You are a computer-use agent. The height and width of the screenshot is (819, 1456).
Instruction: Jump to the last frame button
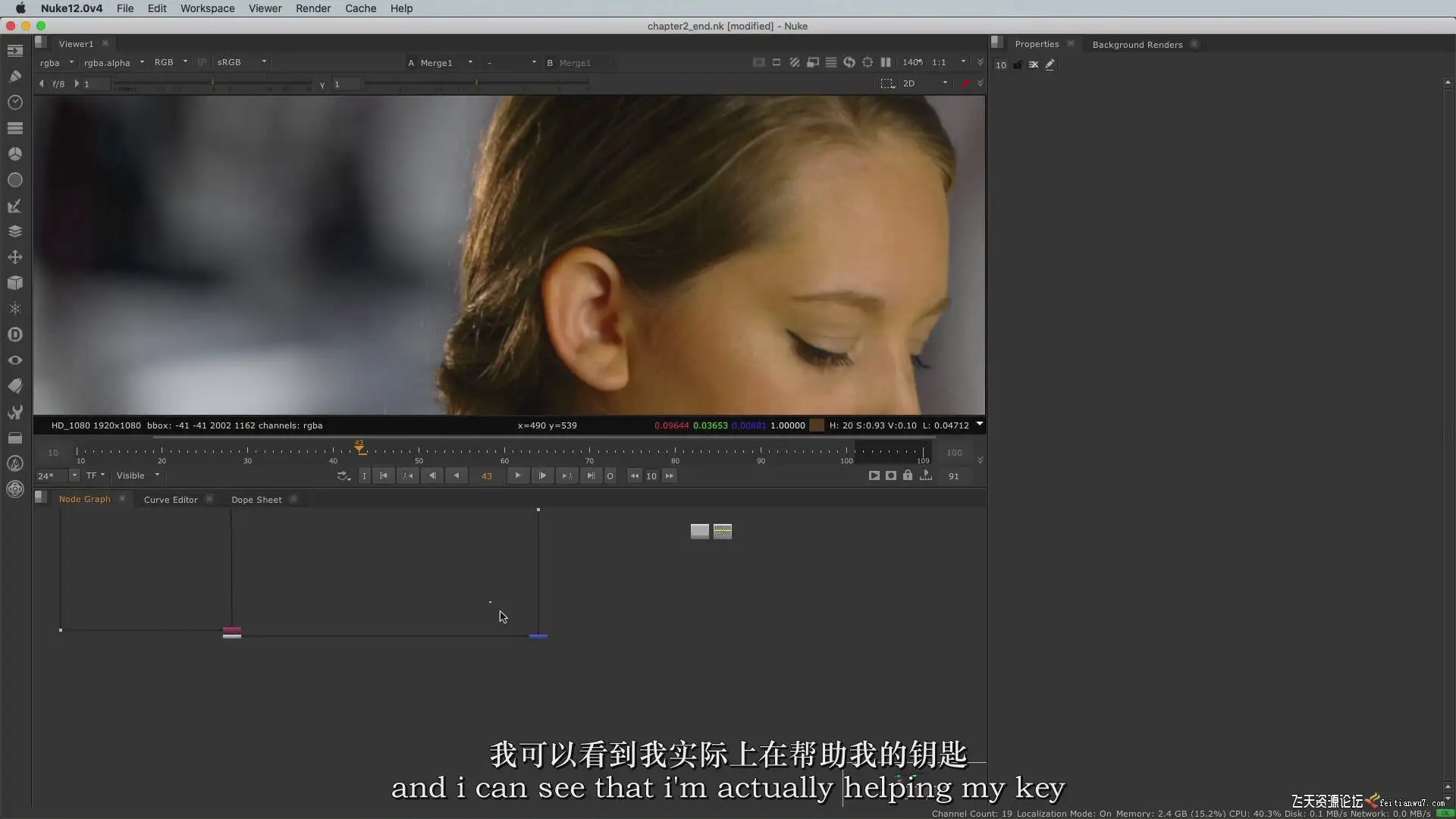tap(591, 475)
